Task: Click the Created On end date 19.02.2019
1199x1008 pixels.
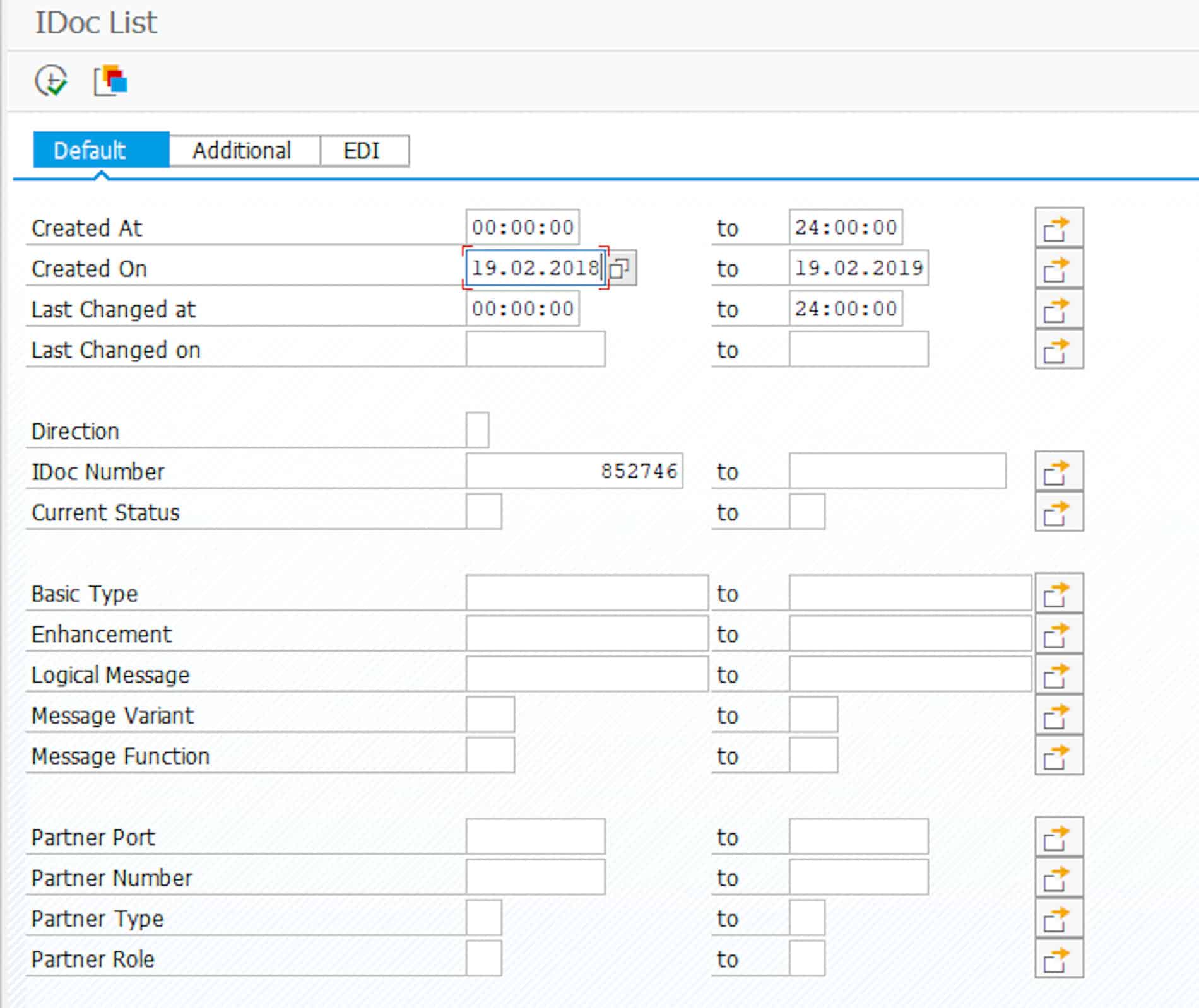Action: 858,268
